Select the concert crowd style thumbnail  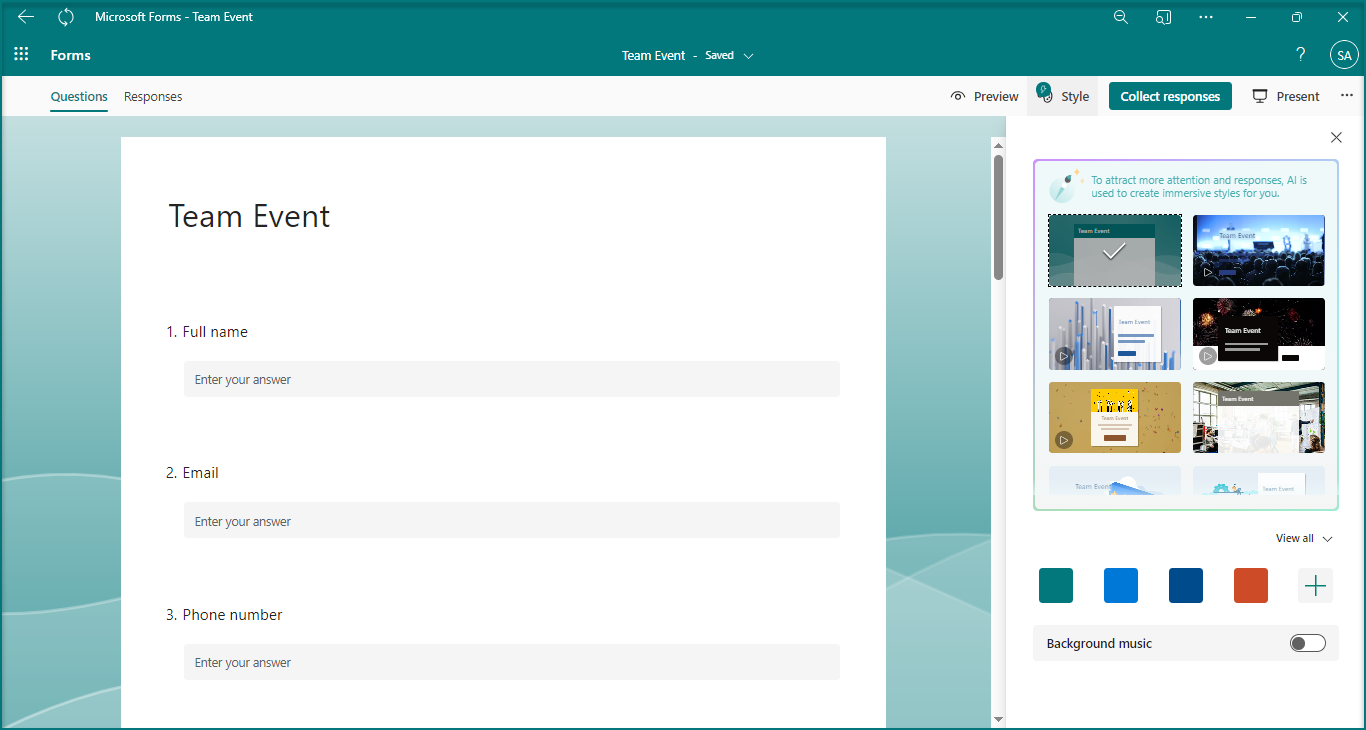tap(1258, 250)
